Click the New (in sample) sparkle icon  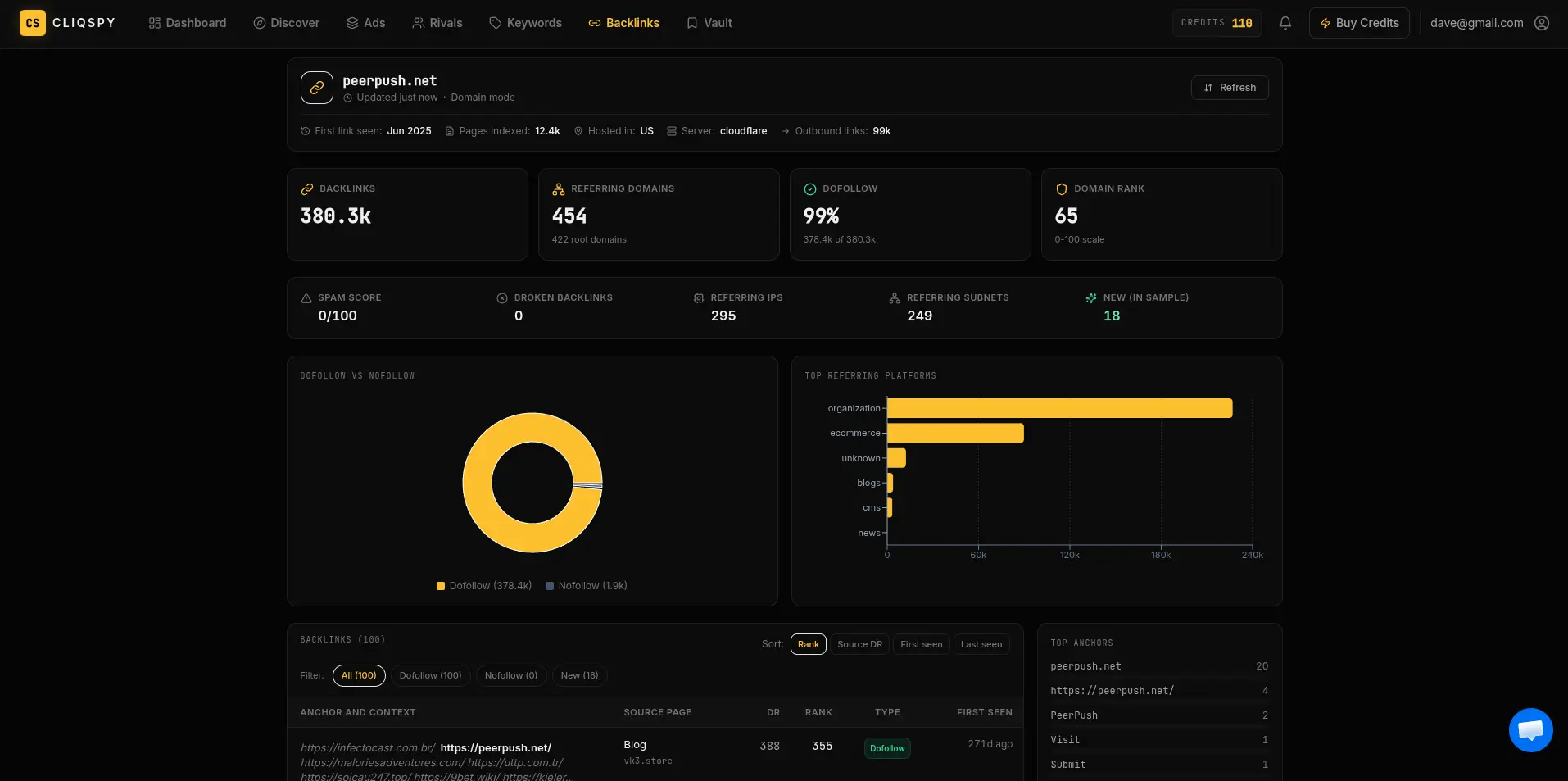click(1091, 298)
